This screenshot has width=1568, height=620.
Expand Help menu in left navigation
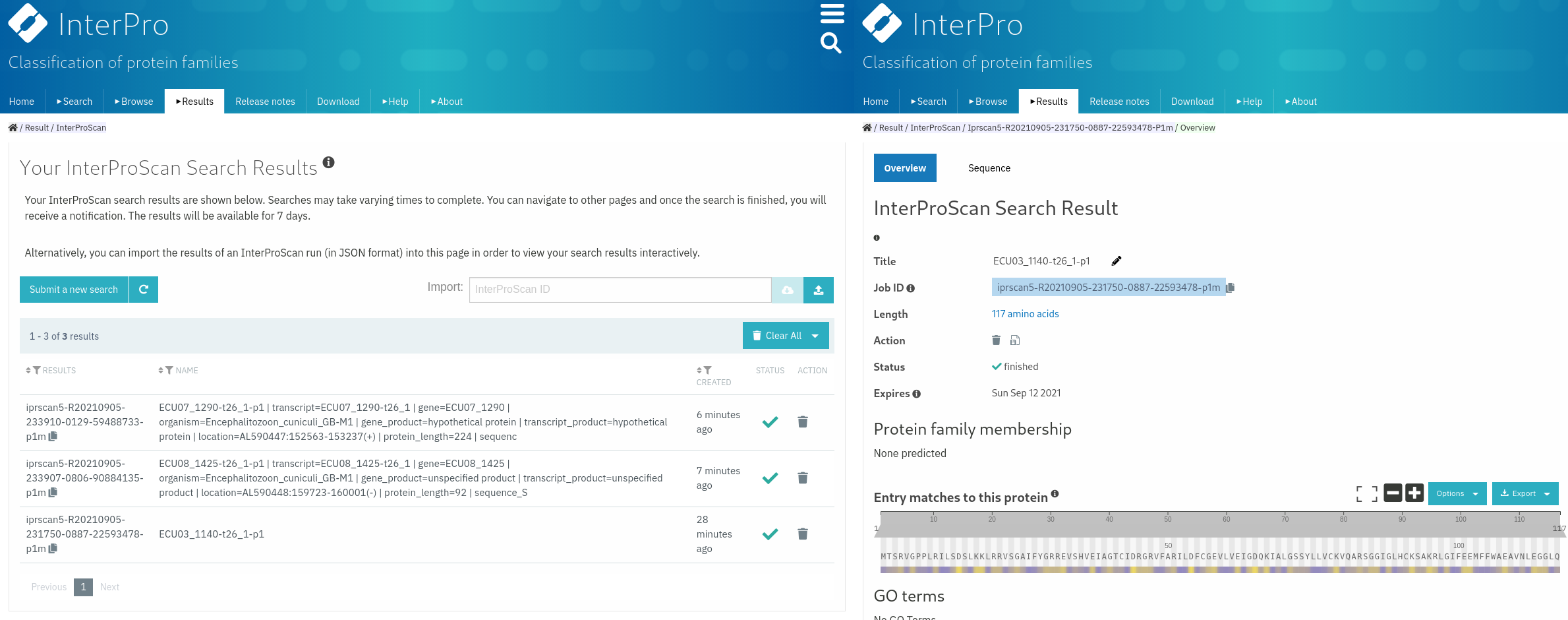click(x=395, y=101)
